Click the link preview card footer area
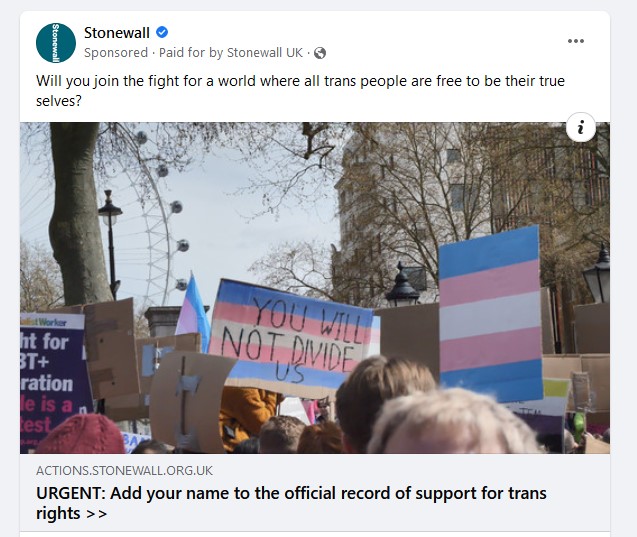637x537 pixels. (315, 492)
